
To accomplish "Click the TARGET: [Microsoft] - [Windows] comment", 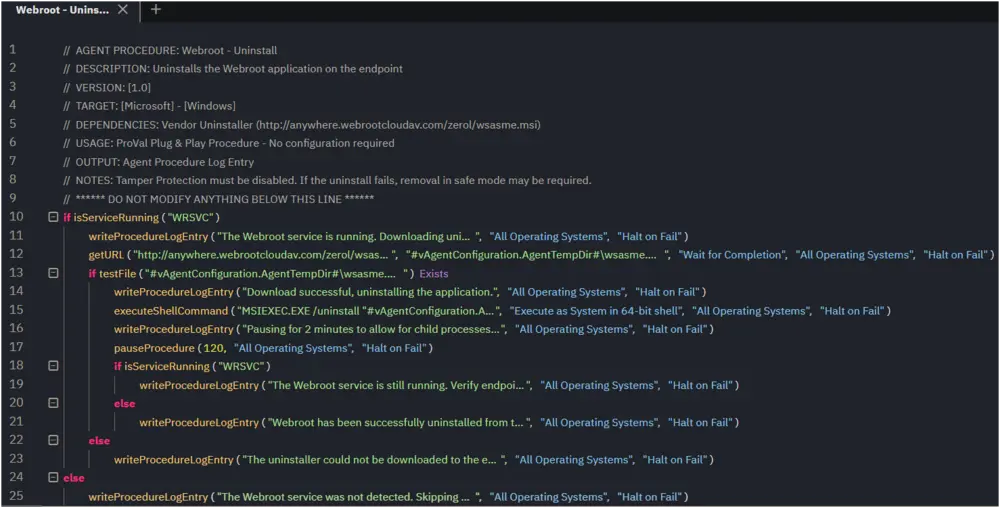I will [x=149, y=106].
